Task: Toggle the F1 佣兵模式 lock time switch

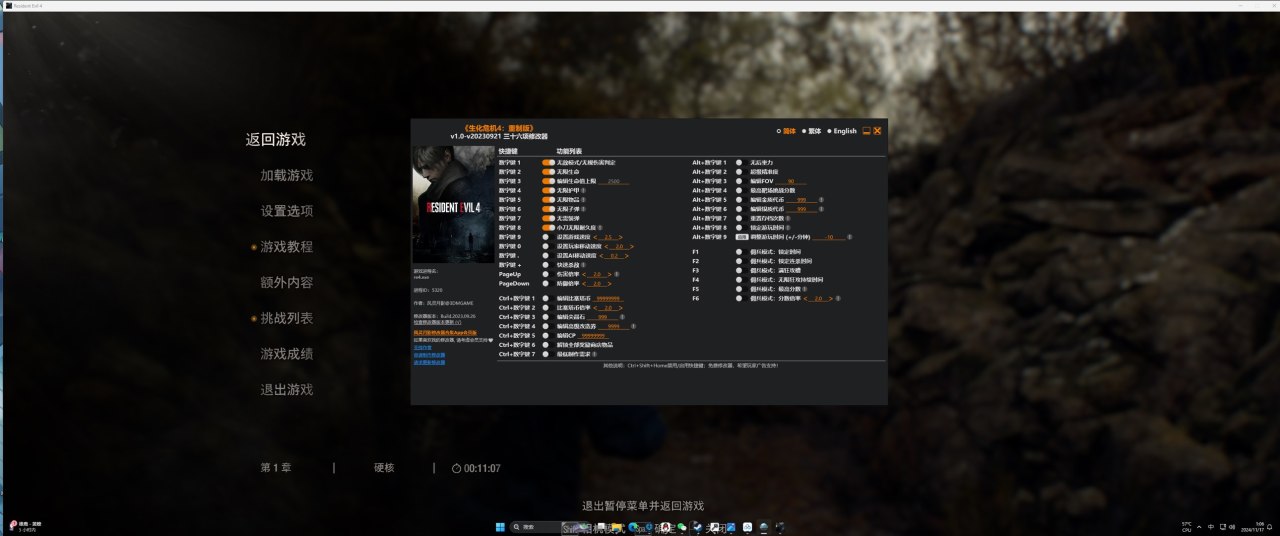Action: [x=742, y=251]
